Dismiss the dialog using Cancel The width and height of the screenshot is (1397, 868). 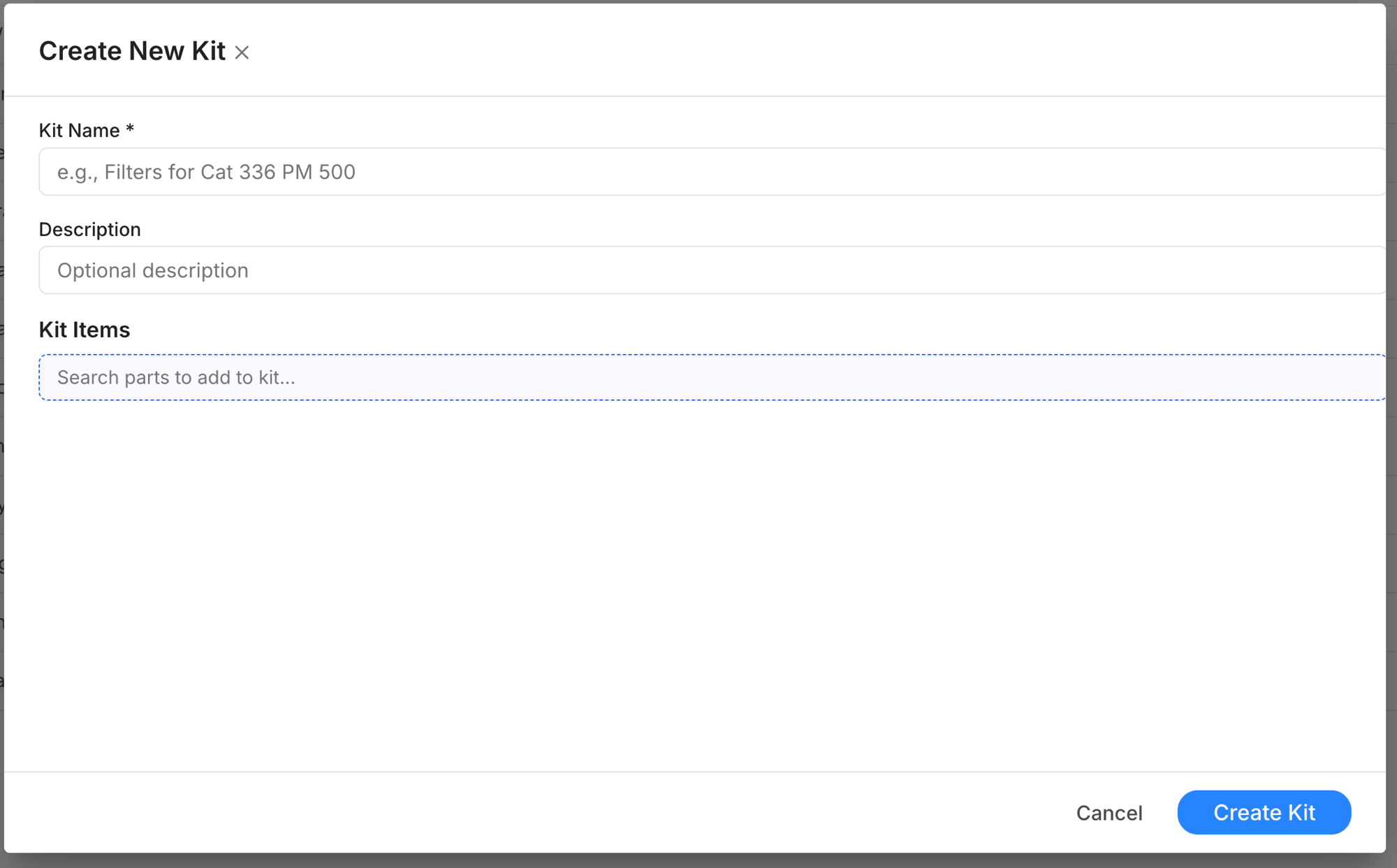coord(1109,812)
